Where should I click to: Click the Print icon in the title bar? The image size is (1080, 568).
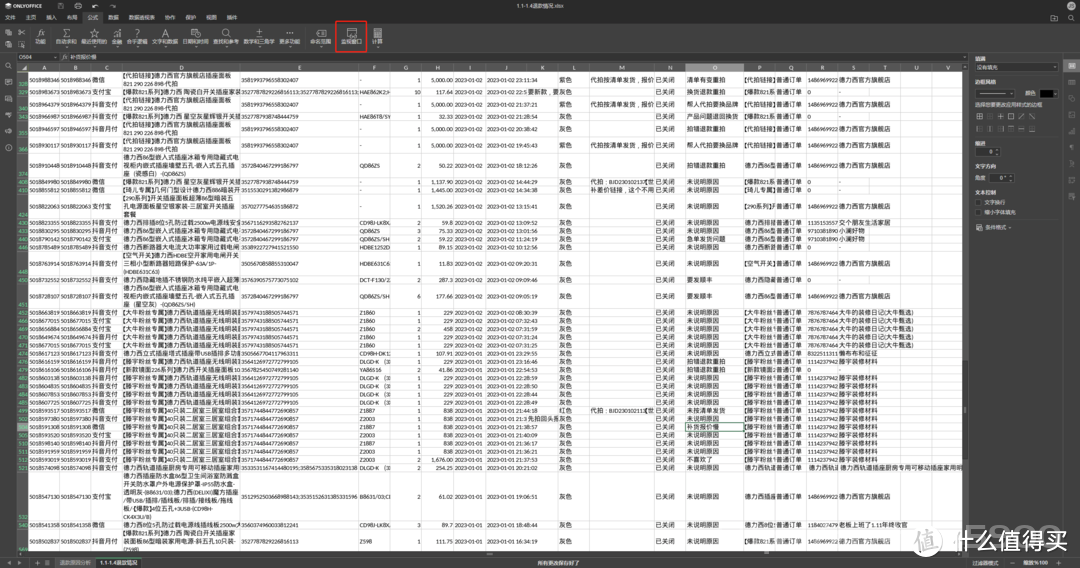click(79, 6)
